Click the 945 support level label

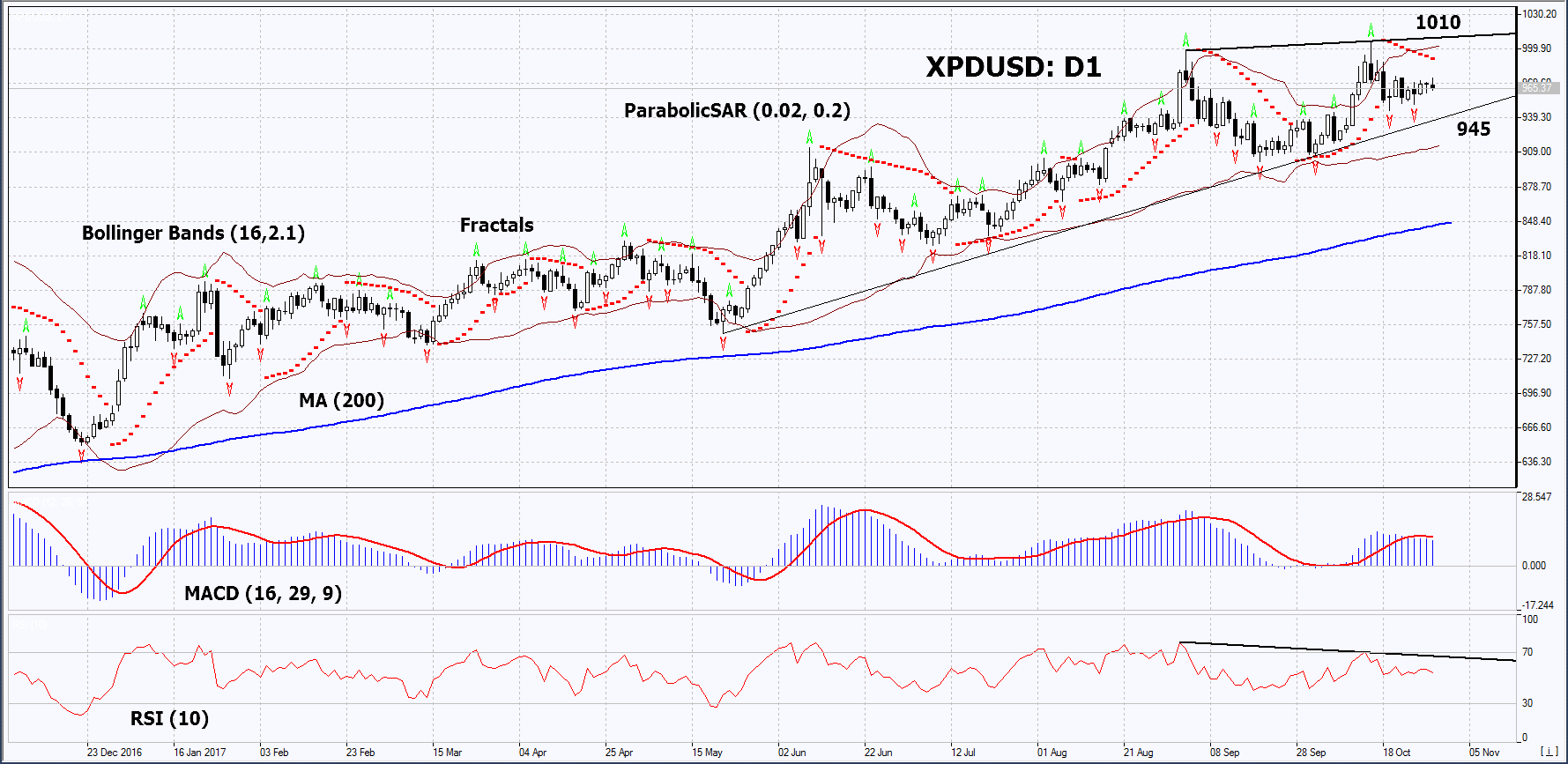click(1474, 130)
